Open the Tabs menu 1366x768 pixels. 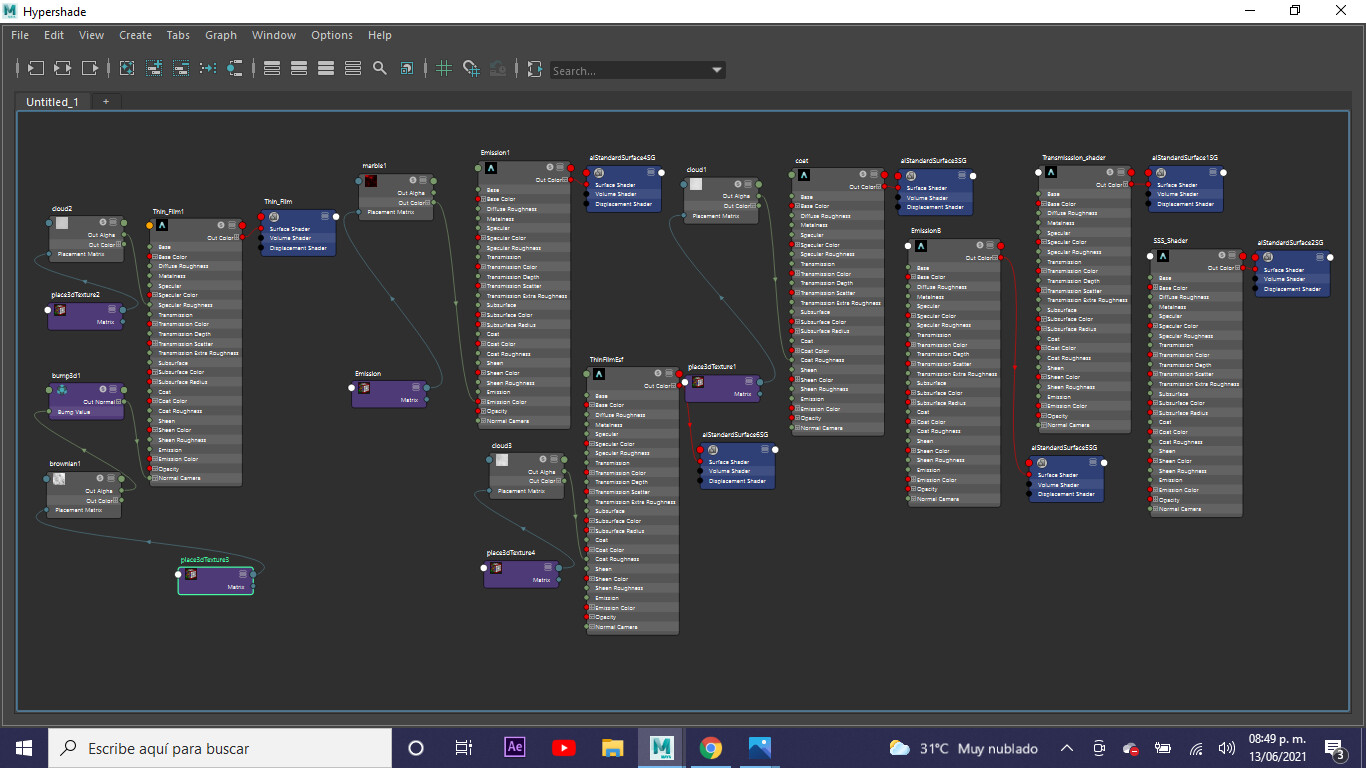(178, 35)
